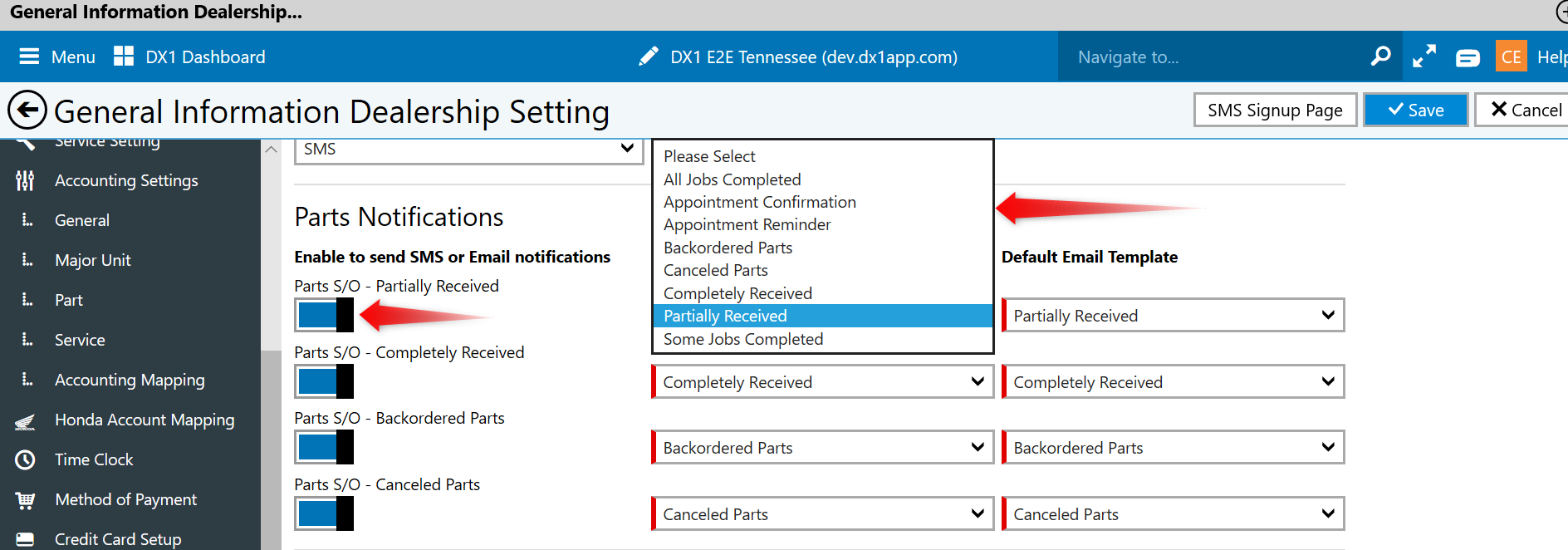Viewport: 1568px width, 550px height.
Task: Choose All Jobs Completed option
Action: (x=823, y=179)
